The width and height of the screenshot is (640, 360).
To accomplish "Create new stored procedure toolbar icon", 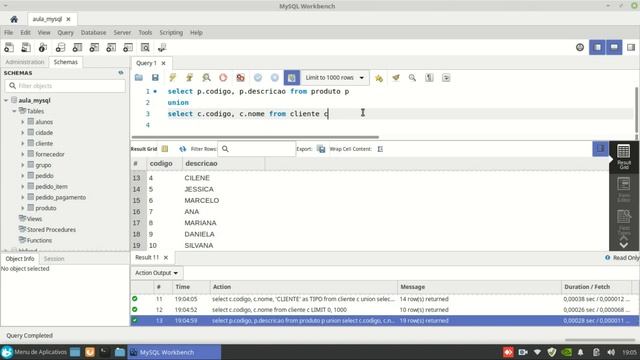I will click(111, 47).
